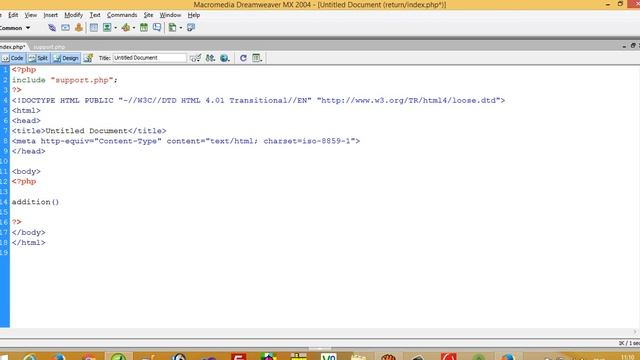Open the Edit menu
The height and width of the screenshot is (360, 640).
tap(13, 15)
